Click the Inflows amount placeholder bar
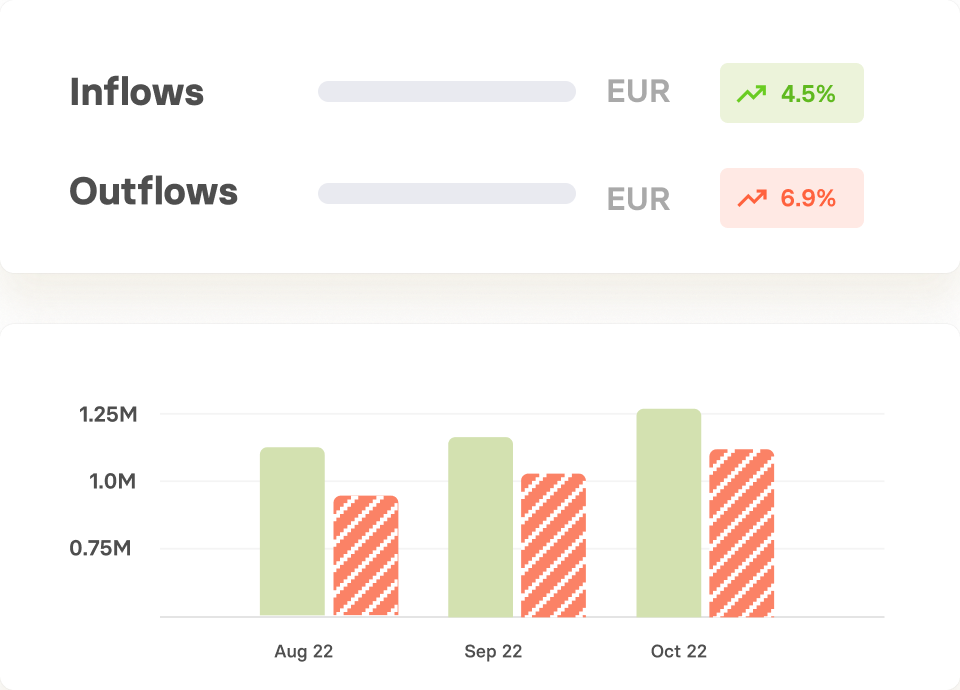Image resolution: width=960 pixels, height=690 pixels. (447, 92)
